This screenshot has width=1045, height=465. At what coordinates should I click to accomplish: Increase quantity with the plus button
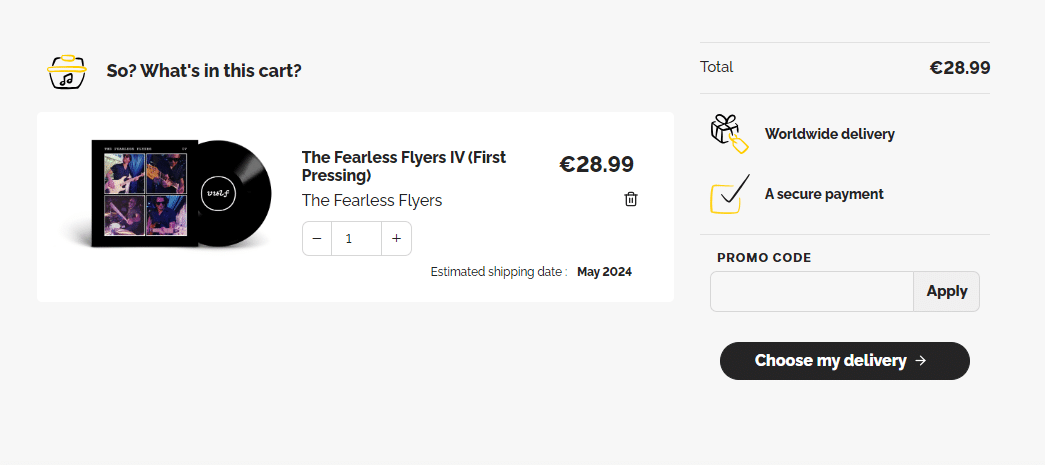tap(397, 238)
